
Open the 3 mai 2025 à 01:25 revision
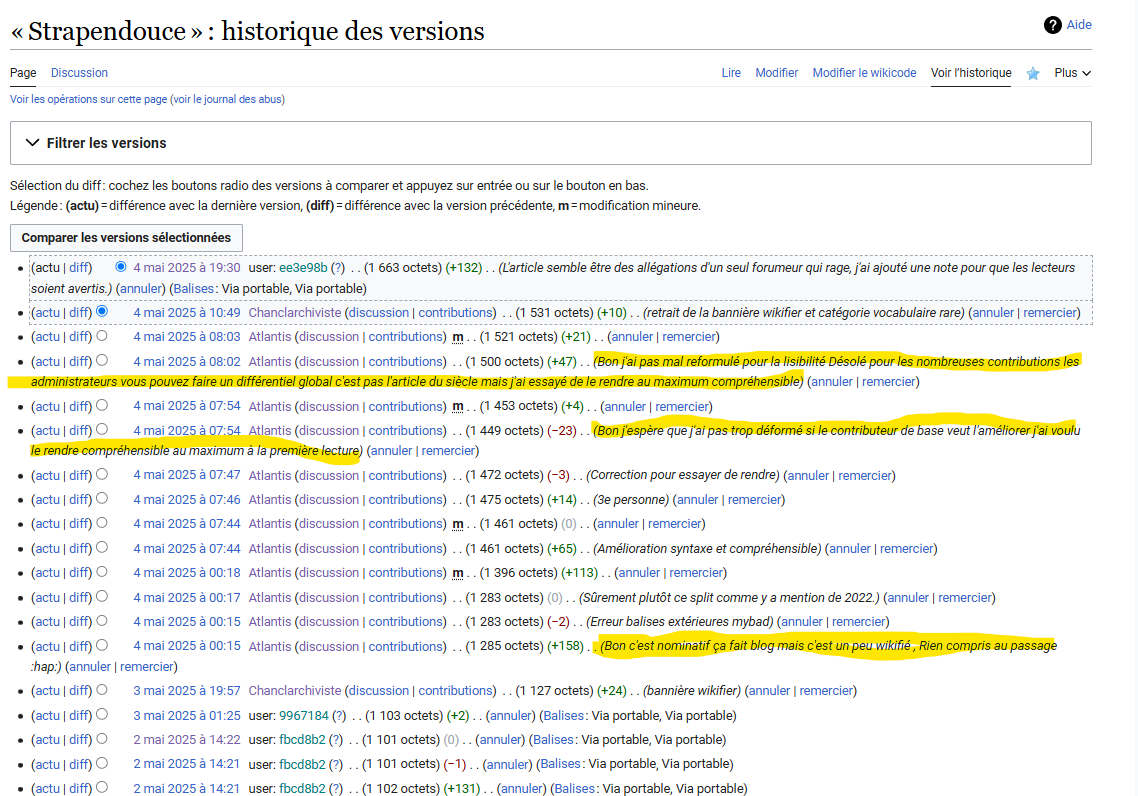(187, 716)
